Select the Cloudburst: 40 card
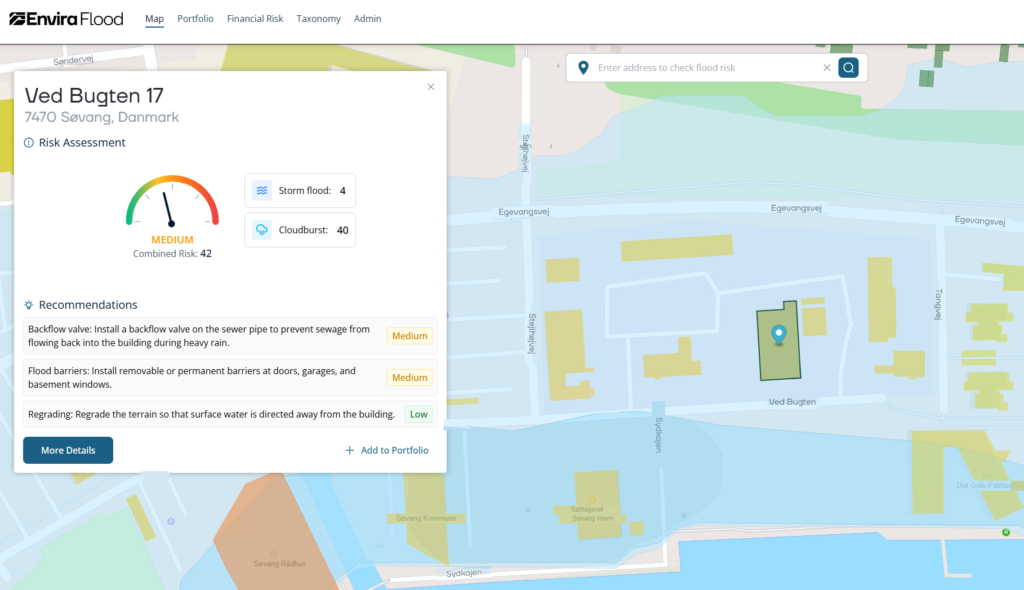This screenshot has height=590, width=1024. click(x=300, y=230)
